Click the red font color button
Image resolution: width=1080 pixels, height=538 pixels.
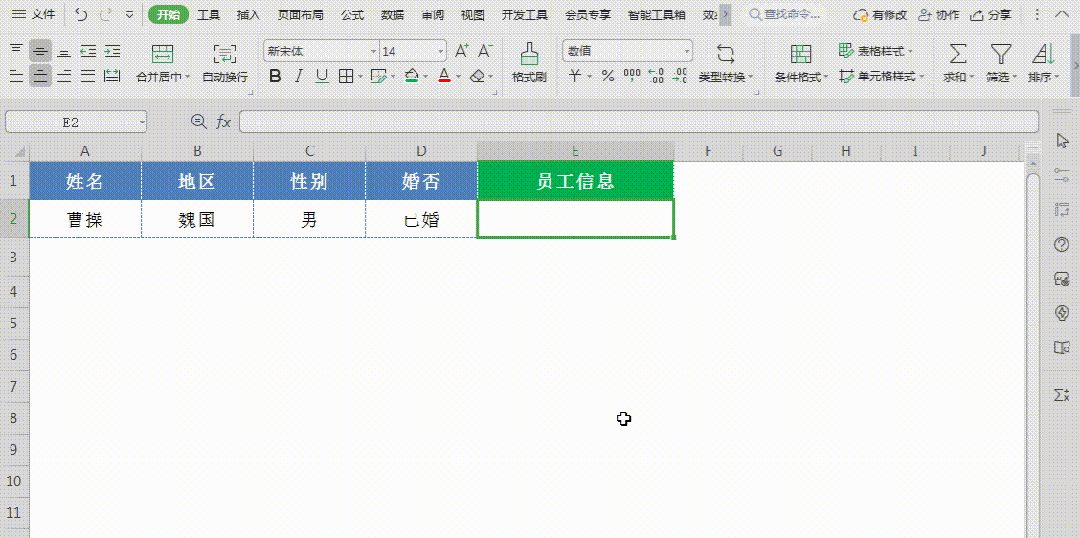(x=444, y=76)
